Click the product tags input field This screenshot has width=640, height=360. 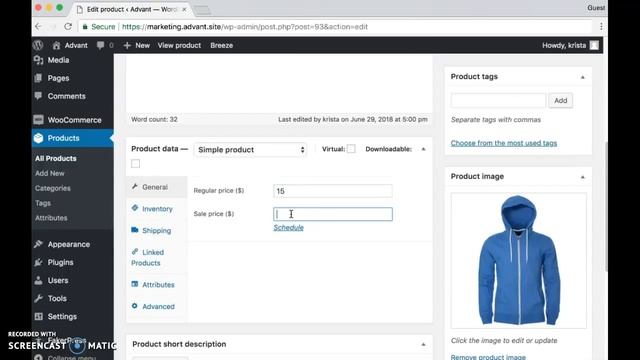498,100
